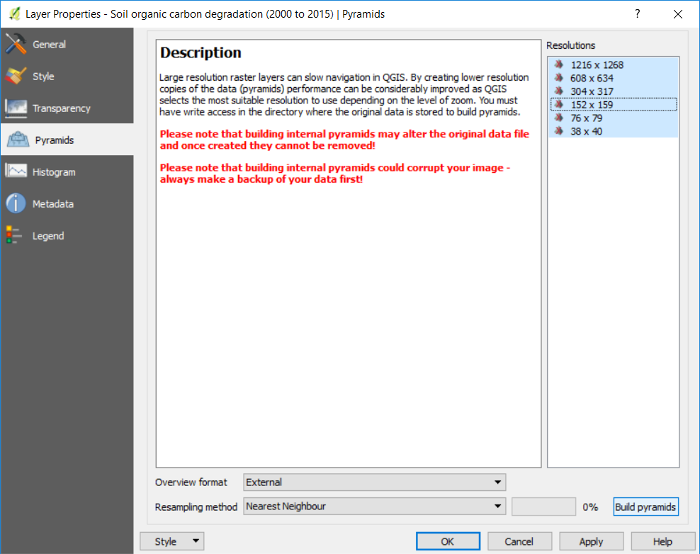Select resolution 608 x 634
This screenshot has height=554, width=700.
(613, 78)
